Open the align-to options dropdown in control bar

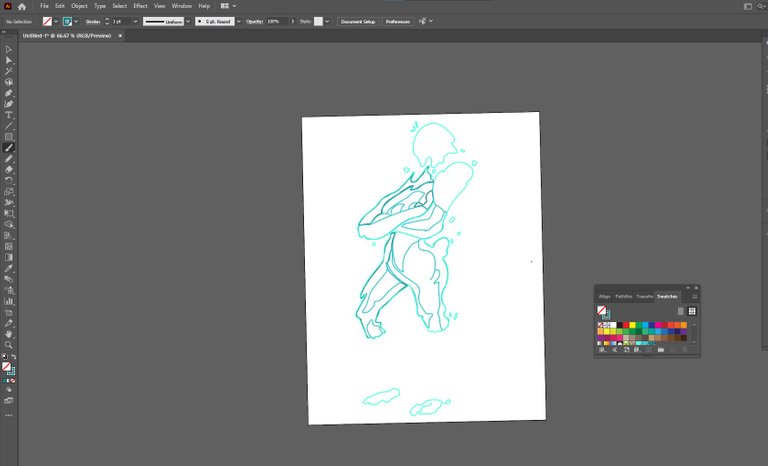click(x=431, y=22)
